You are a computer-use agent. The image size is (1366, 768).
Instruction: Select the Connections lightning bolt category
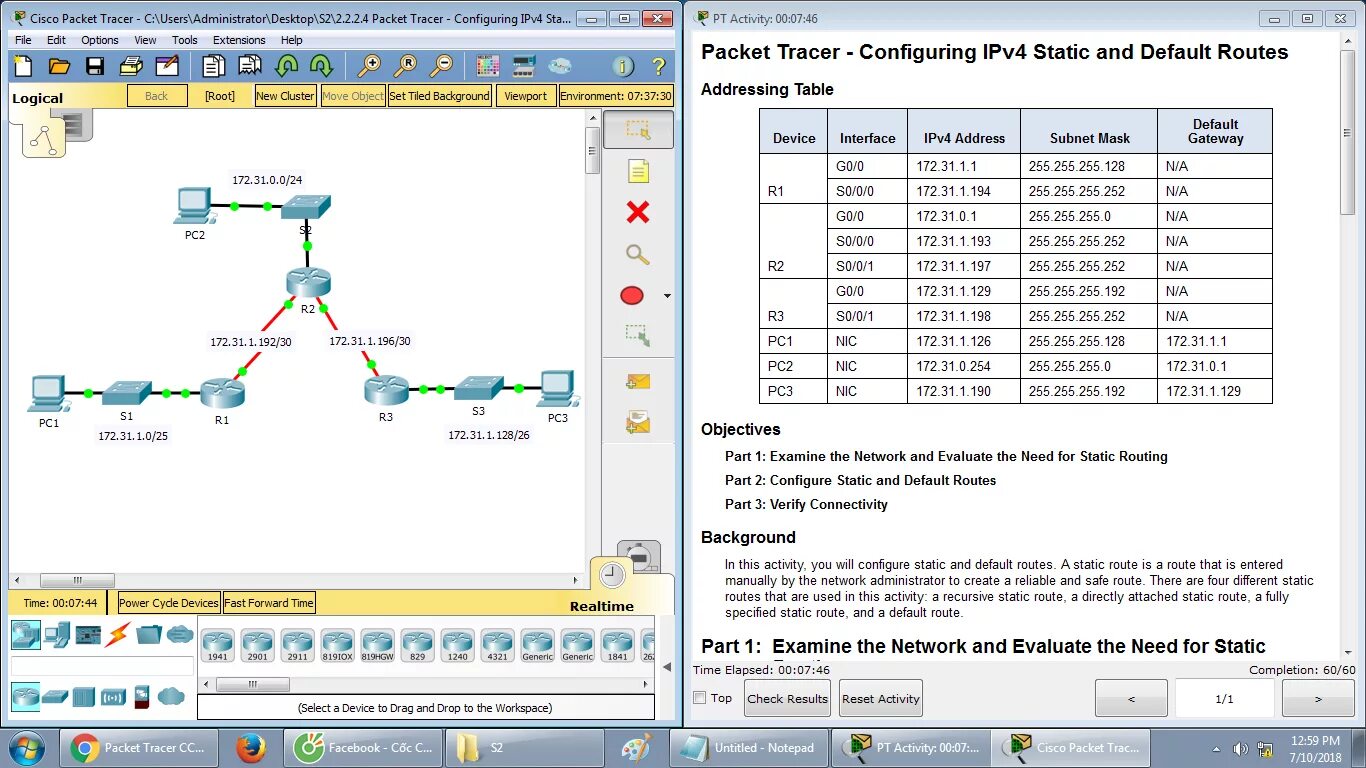tap(118, 633)
